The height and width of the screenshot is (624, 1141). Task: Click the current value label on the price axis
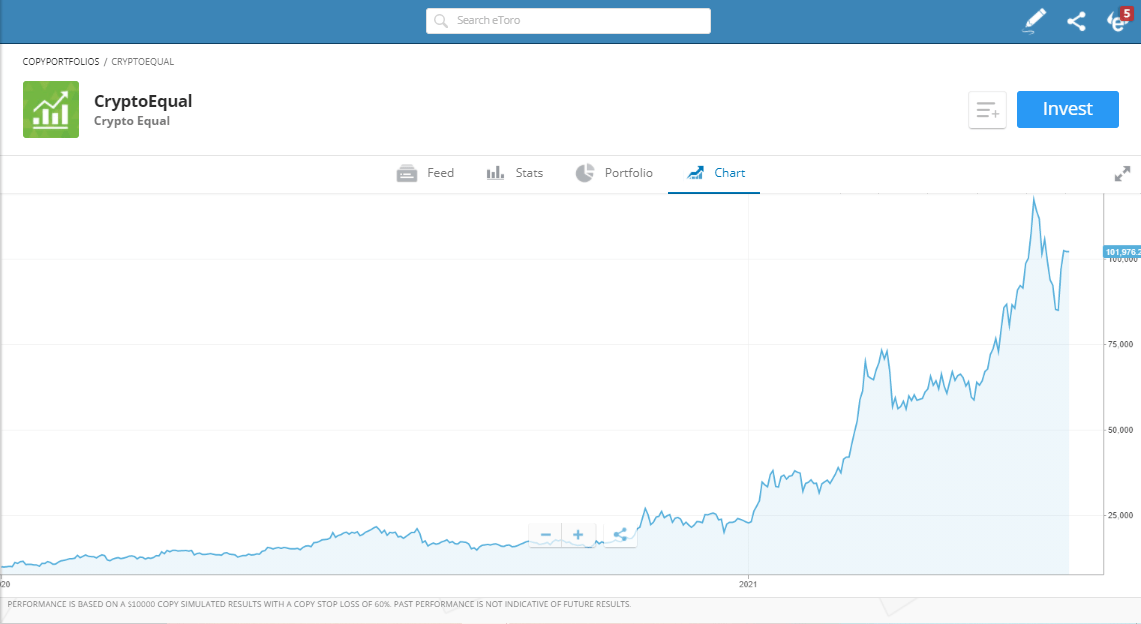pos(1122,251)
